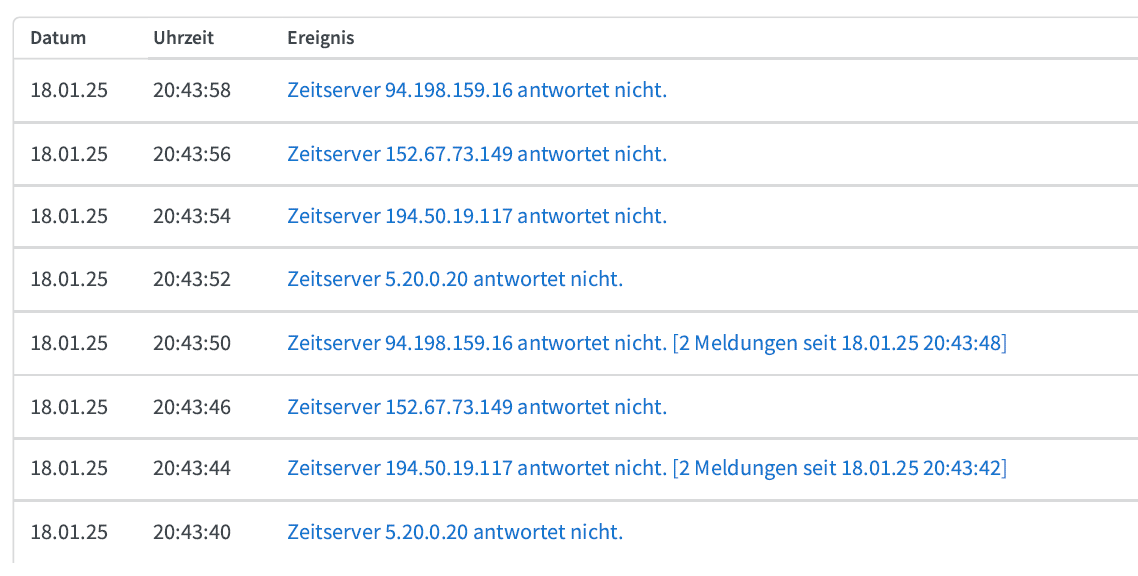This screenshot has height=576, width=1138.
Task: Open the 20:43:46 Zeitserver 152.67.73.149 link
Action: tap(477, 406)
